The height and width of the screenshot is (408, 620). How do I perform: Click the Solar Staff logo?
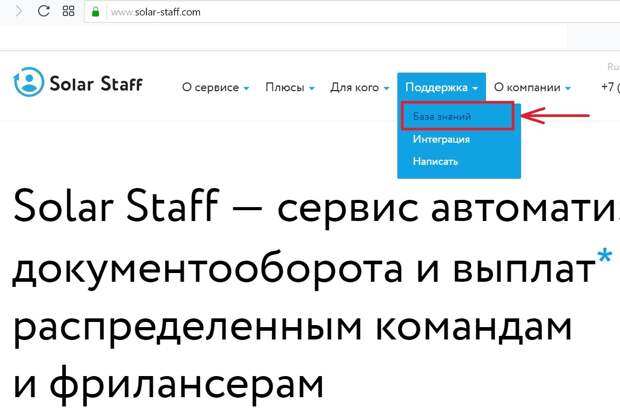(x=78, y=82)
